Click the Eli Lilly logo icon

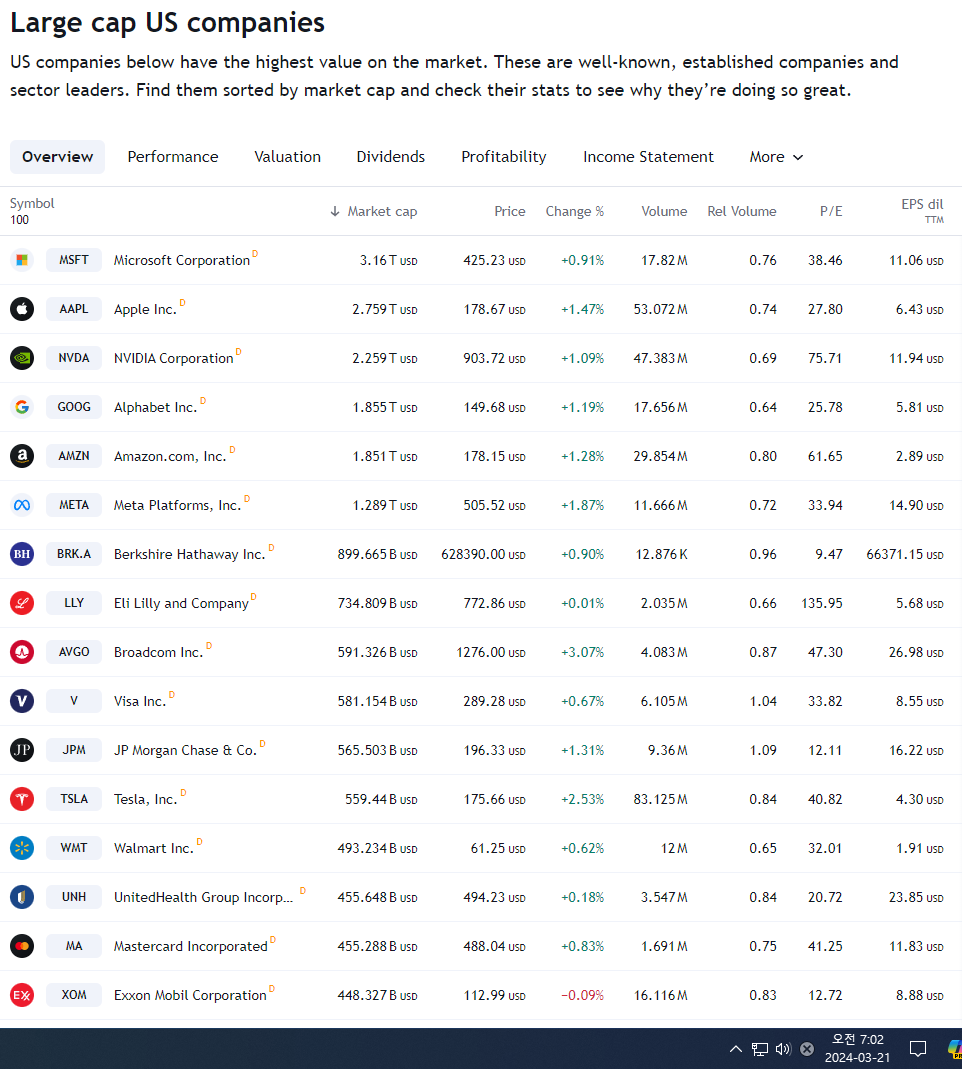pos(22,603)
